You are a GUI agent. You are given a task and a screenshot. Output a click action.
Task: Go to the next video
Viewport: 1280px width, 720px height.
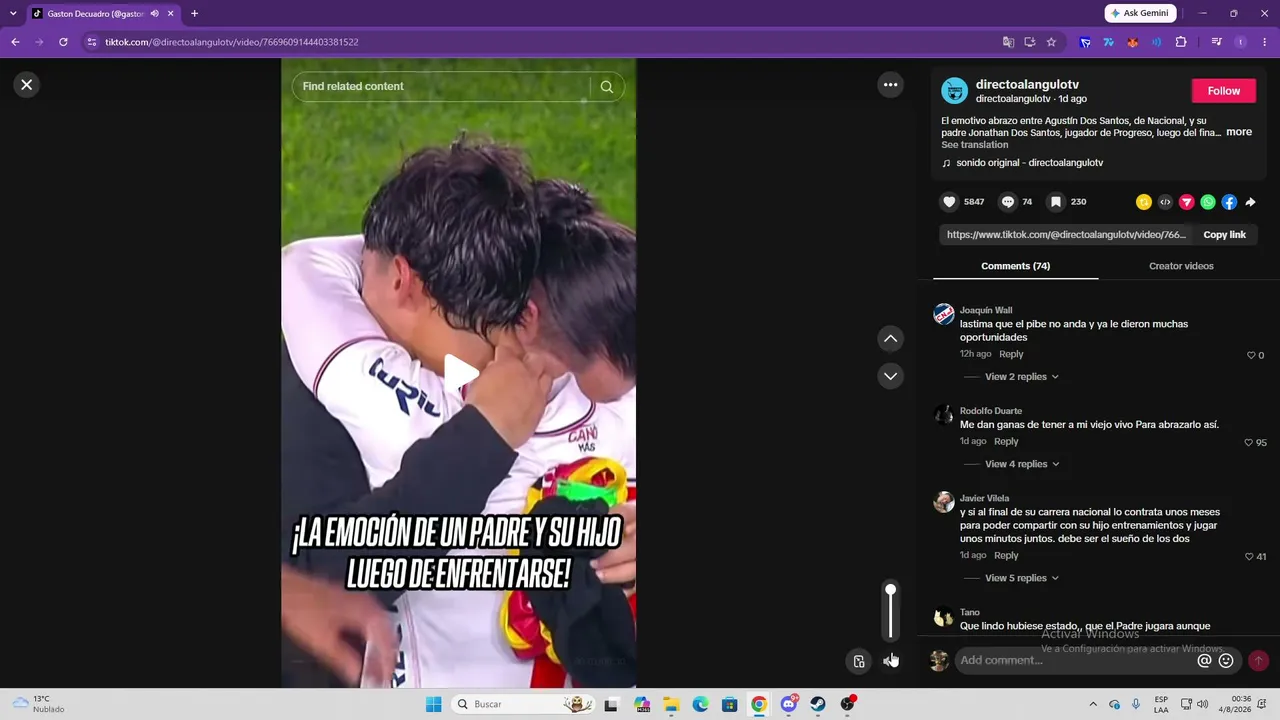(x=890, y=376)
